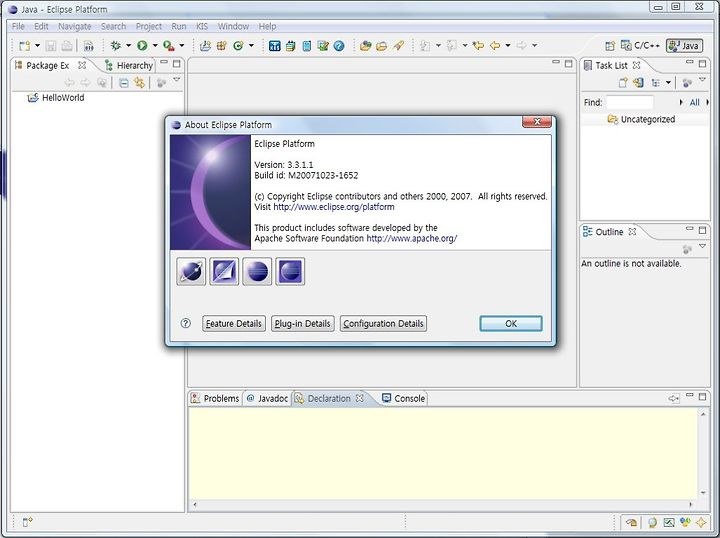720x538 pixels.
Task: Open the New Class dropdown arrow
Action: (251, 45)
